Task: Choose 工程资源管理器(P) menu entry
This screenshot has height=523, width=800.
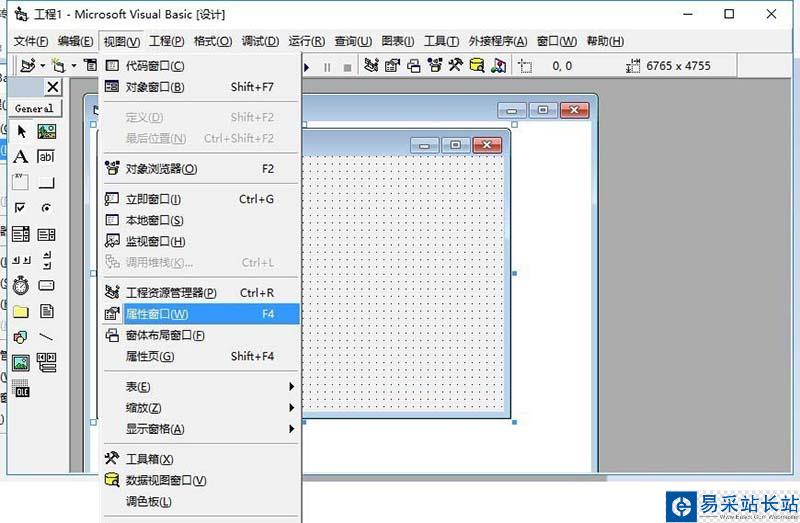Action: tap(202, 292)
